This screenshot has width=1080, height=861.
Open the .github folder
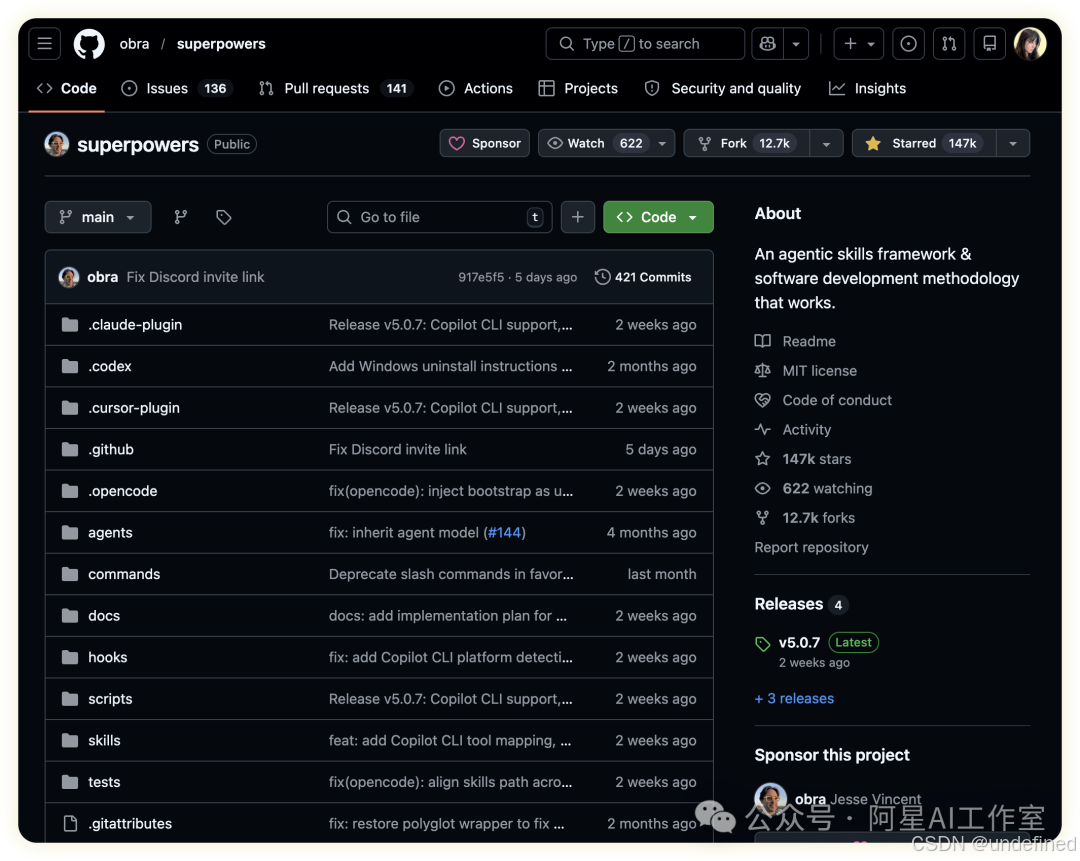[111, 450]
